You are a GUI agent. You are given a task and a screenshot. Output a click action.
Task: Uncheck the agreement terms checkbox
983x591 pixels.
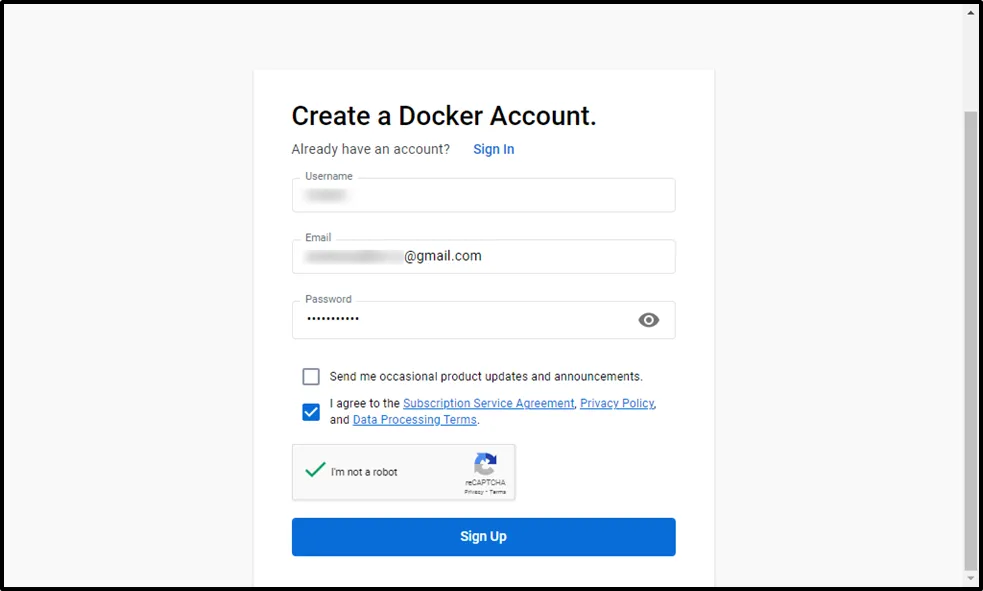[x=311, y=412]
